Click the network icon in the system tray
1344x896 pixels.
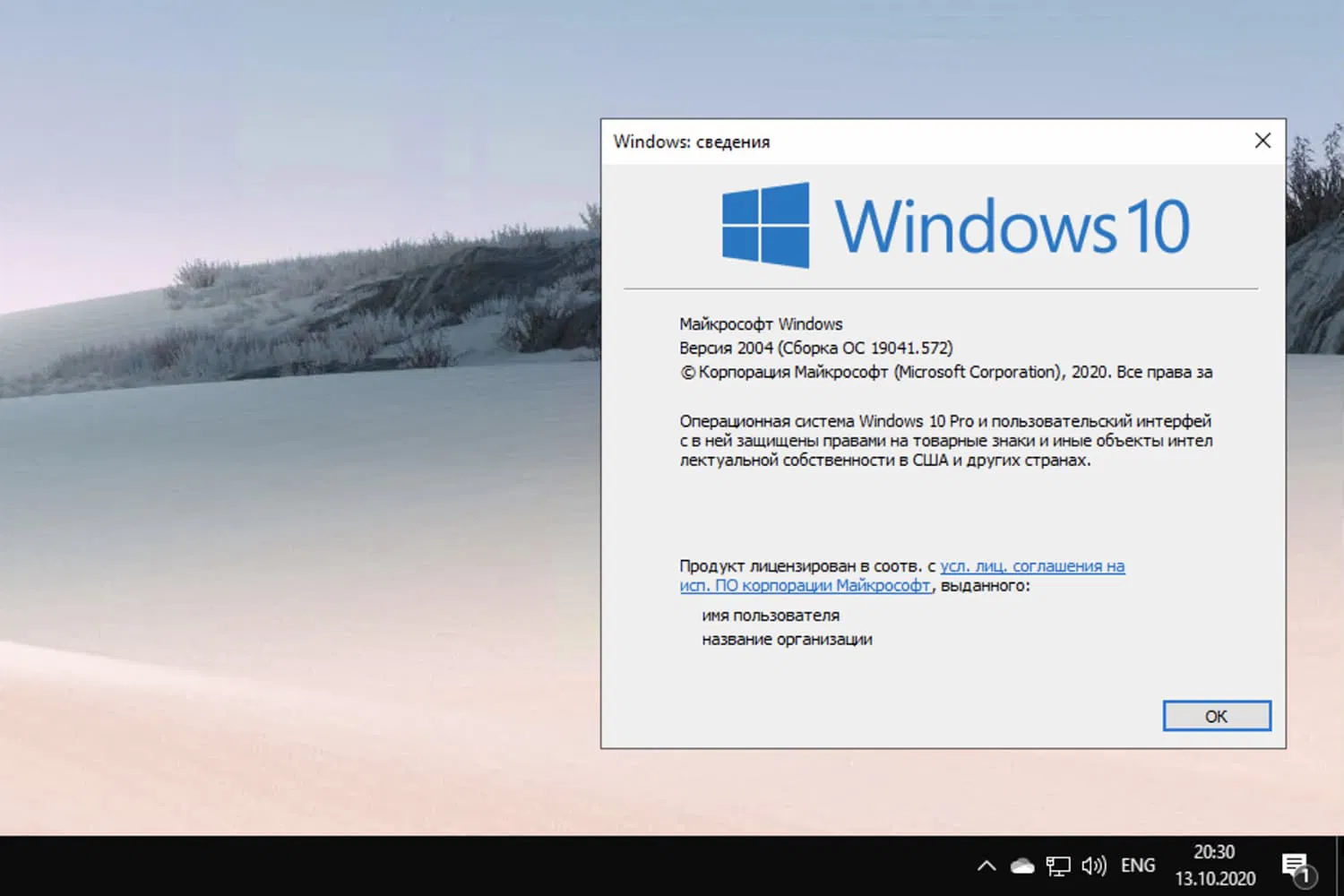[1057, 865]
